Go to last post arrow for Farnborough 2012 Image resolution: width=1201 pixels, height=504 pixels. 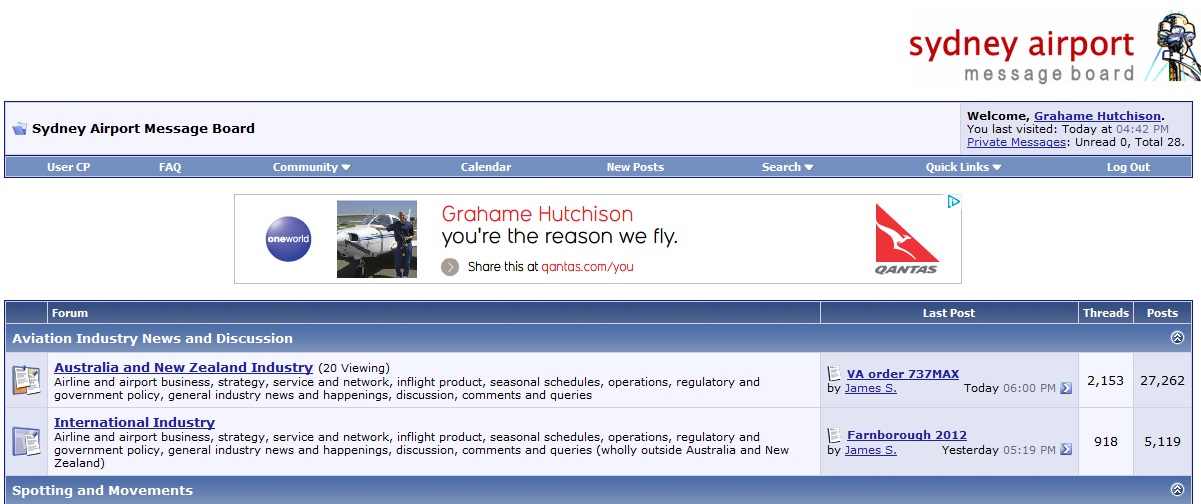tap(1066, 450)
